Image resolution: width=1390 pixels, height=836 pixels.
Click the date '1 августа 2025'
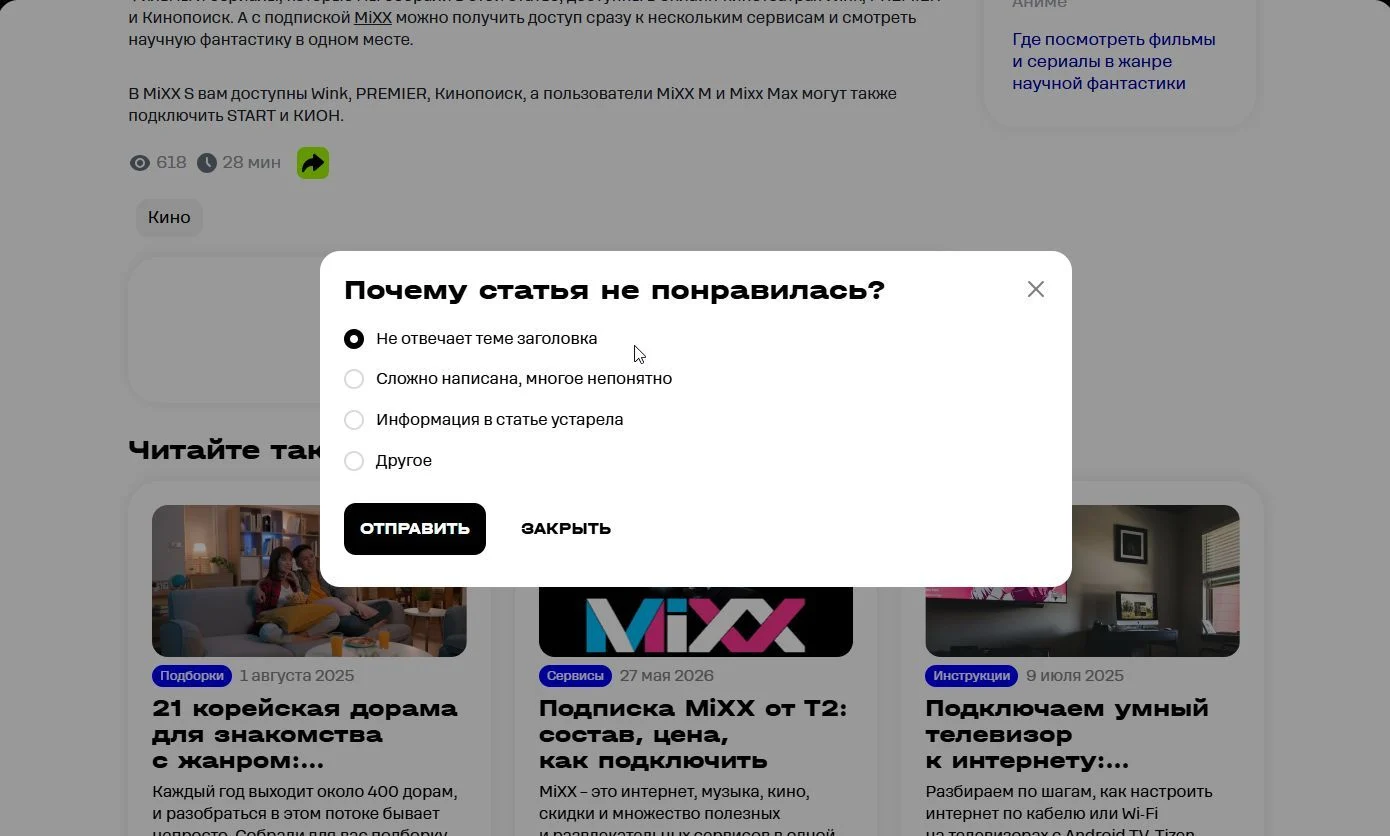coord(297,676)
